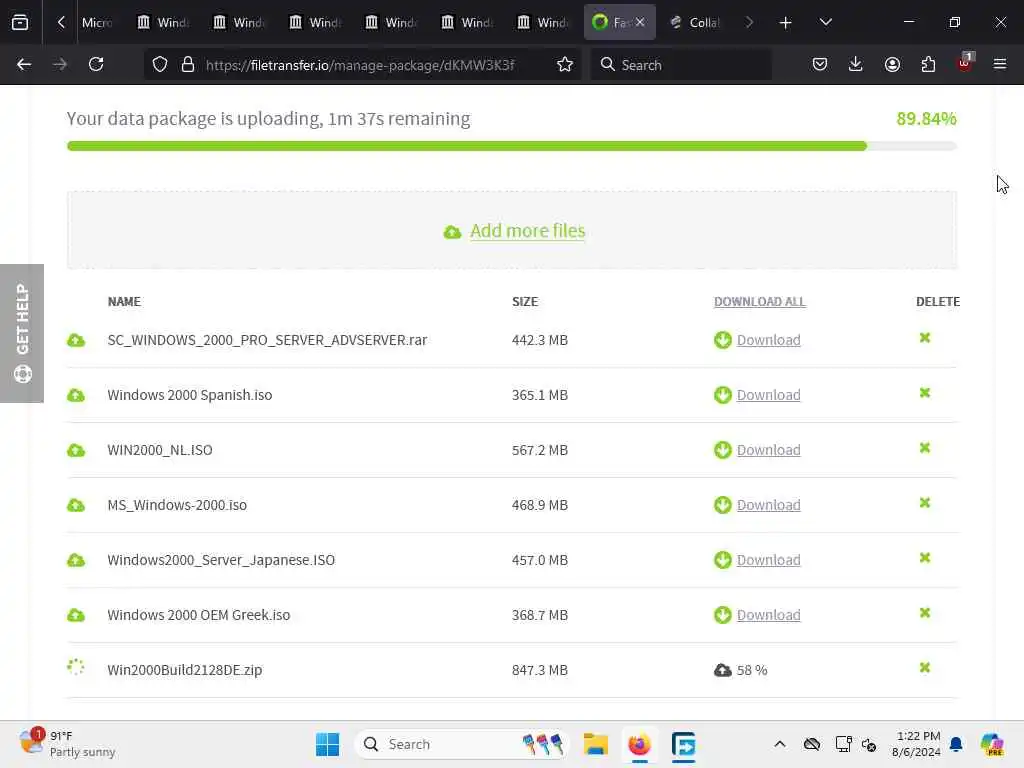Click Firefox taskbar icon

point(639,744)
